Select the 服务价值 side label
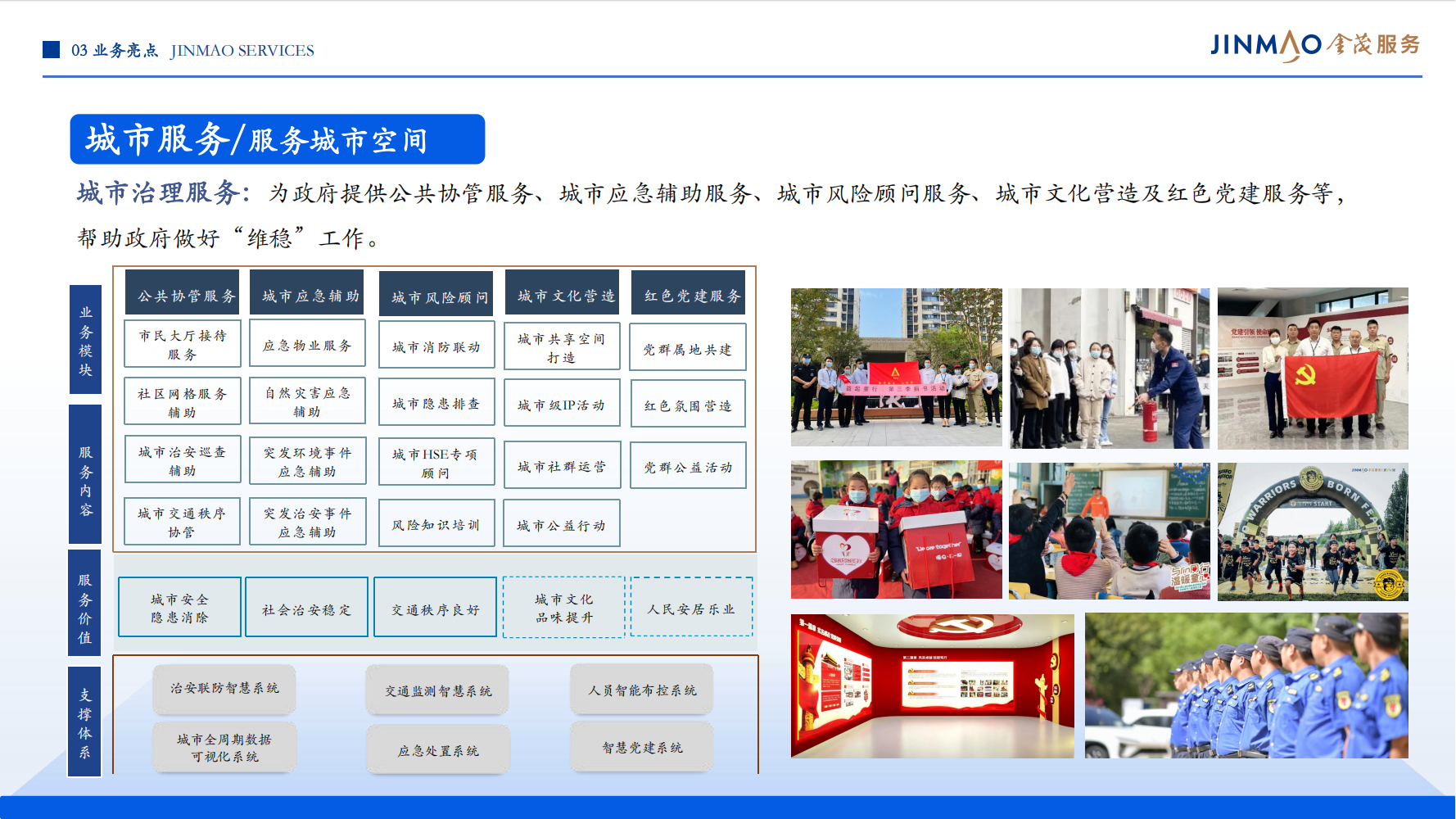The width and height of the screenshot is (1456, 819). 84,603
